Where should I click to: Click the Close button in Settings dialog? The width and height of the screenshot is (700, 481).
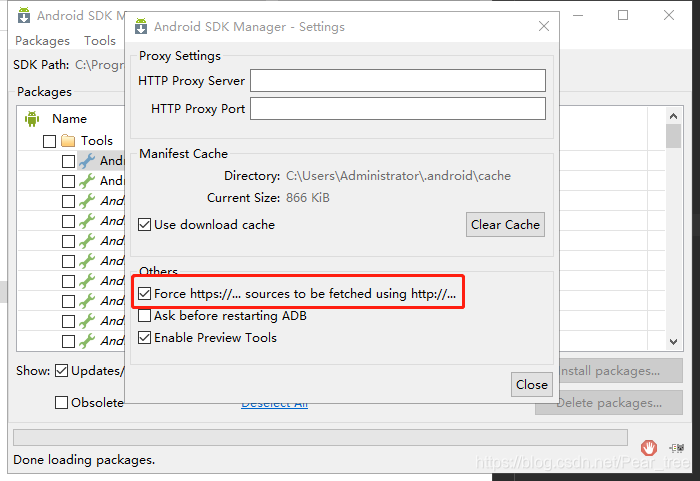coord(531,385)
